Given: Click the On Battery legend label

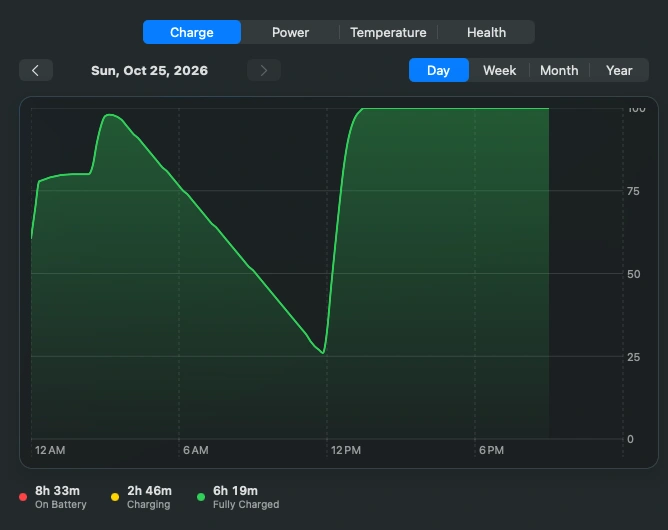Looking at the screenshot, I should pos(60,504).
